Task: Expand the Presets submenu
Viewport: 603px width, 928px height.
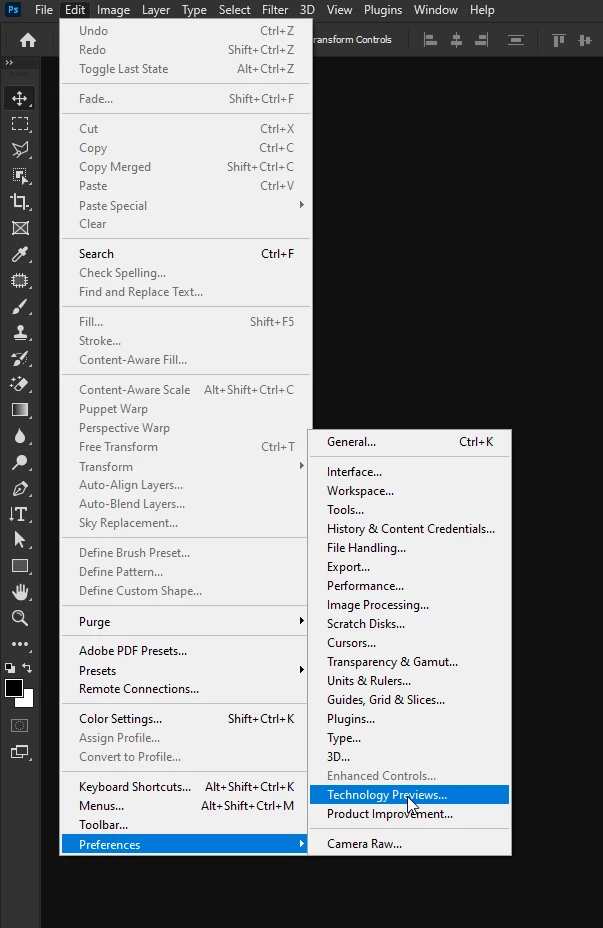Action: click(x=186, y=671)
